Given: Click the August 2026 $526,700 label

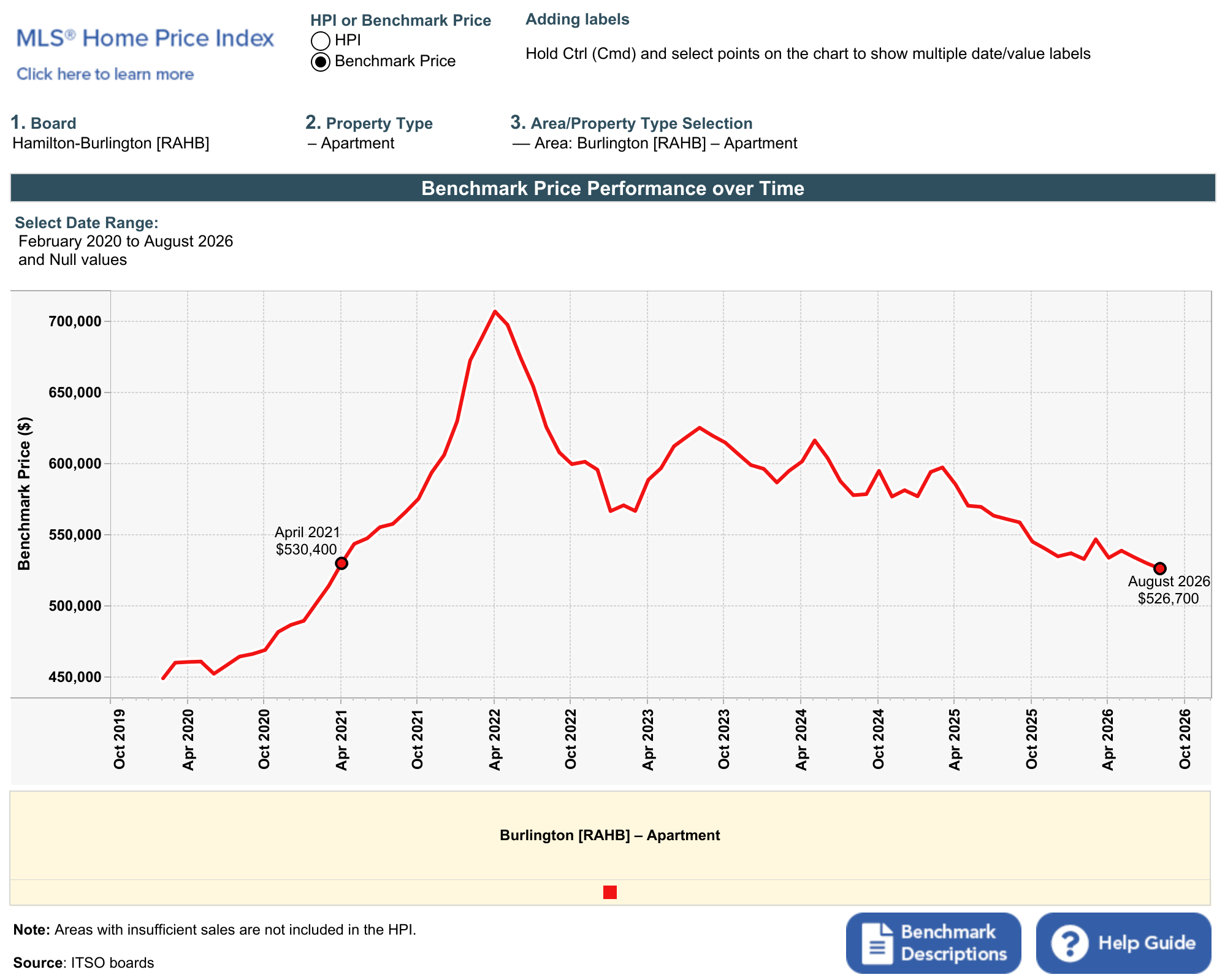Looking at the screenshot, I should [x=1169, y=590].
